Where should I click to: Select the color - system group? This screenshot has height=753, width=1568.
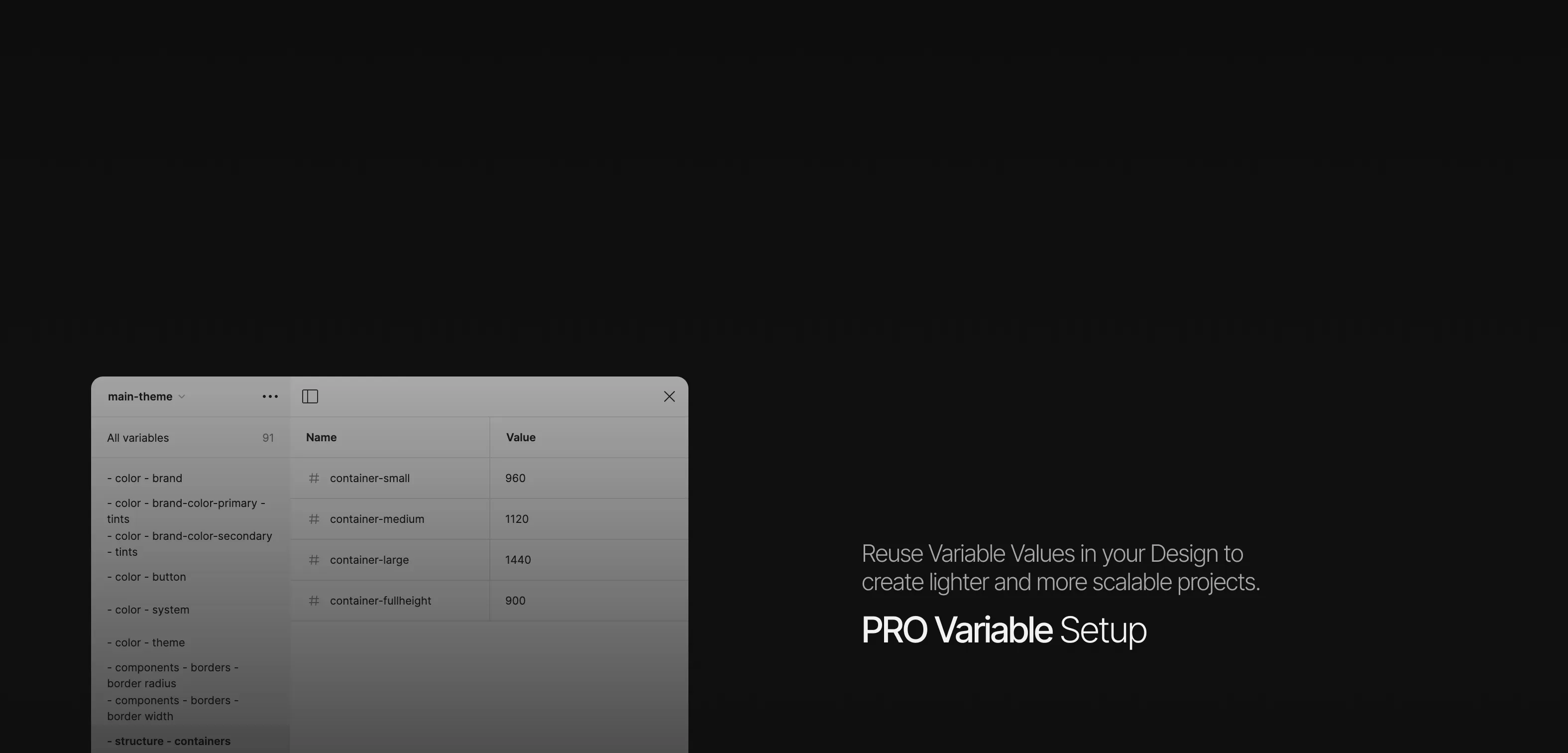[x=148, y=610]
